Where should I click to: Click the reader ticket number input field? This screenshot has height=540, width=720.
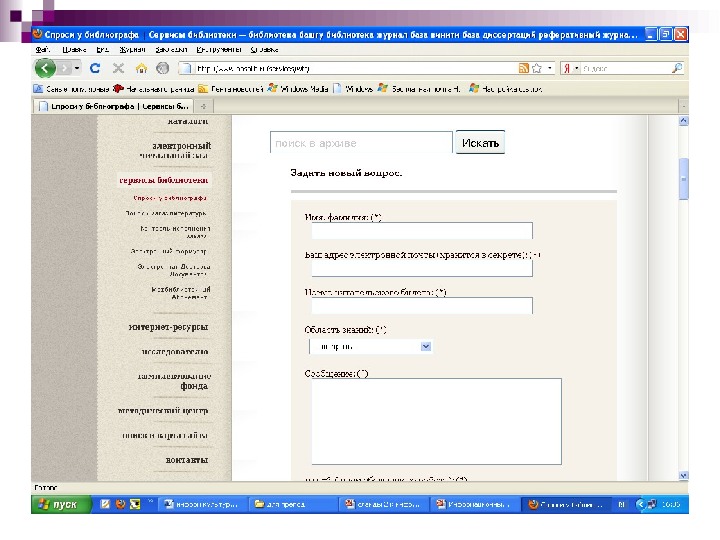point(422,306)
